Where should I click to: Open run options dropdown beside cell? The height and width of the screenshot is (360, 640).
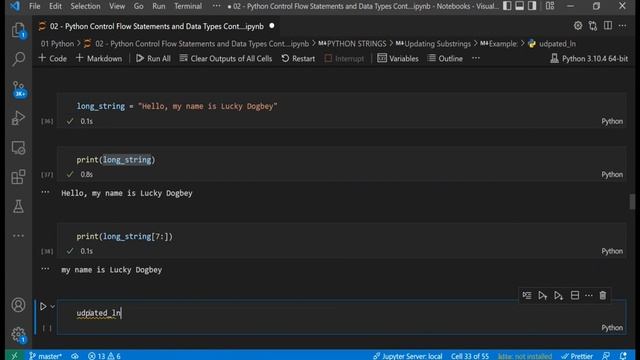[53, 307]
